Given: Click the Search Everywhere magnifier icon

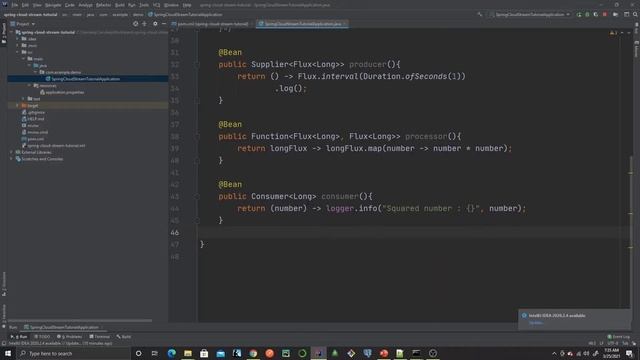Looking at the screenshot, I should pyautogui.click(x=635, y=14).
